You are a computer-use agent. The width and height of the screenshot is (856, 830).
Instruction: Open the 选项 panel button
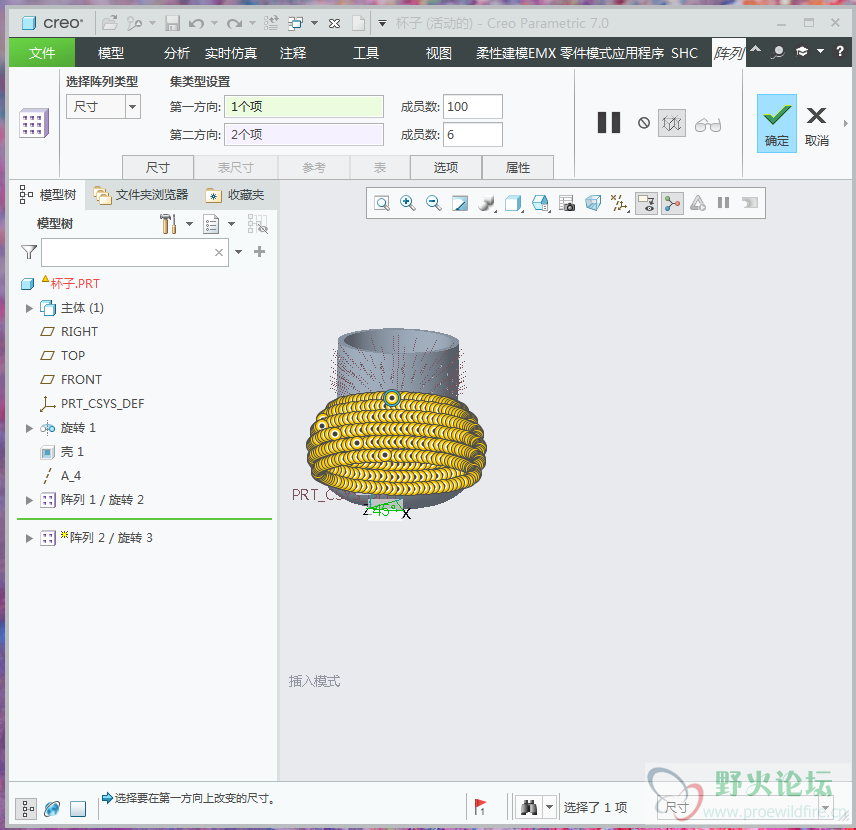click(446, 167)
